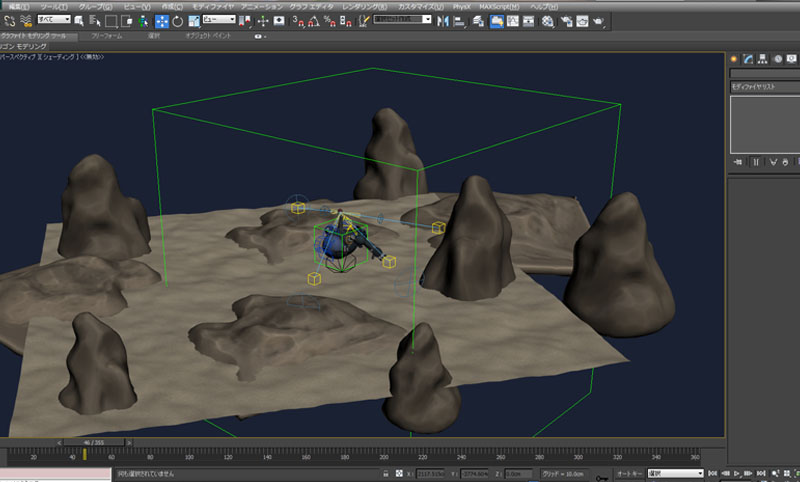Select the オブジェクト ペイント ribbon tab
The image size is (800, 482).
208,36
